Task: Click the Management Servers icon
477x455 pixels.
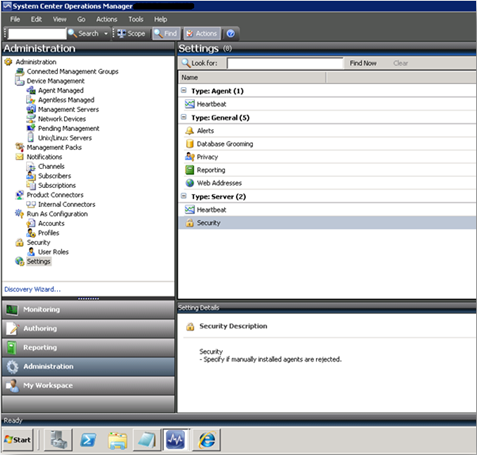Action: coord(31,109)
